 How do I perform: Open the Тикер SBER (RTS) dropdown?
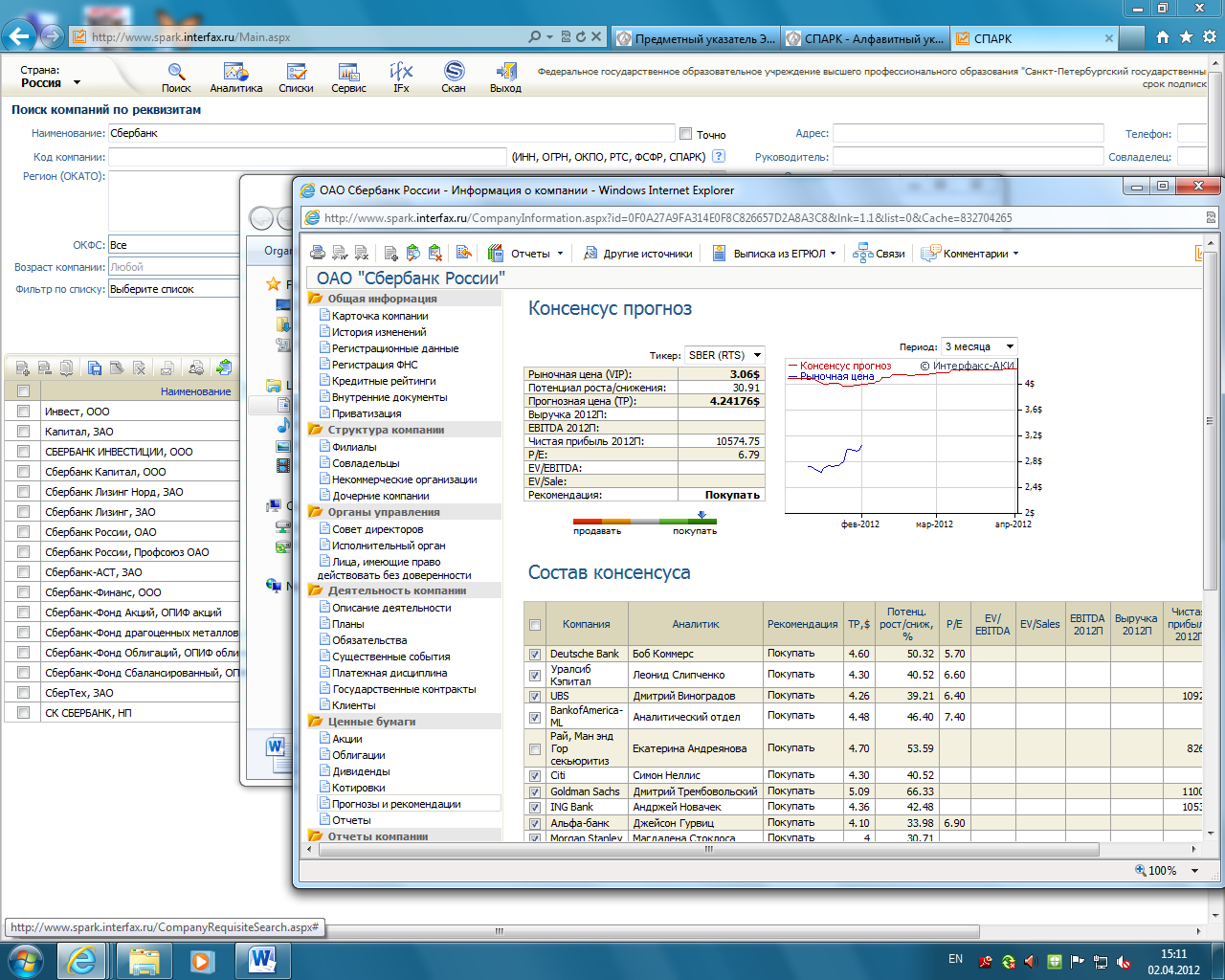point(724,355)
